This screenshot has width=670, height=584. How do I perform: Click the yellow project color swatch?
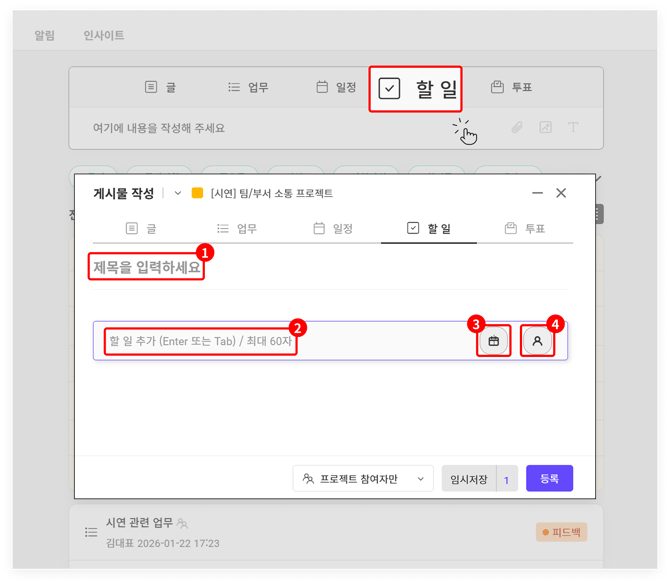coord(197,193)
